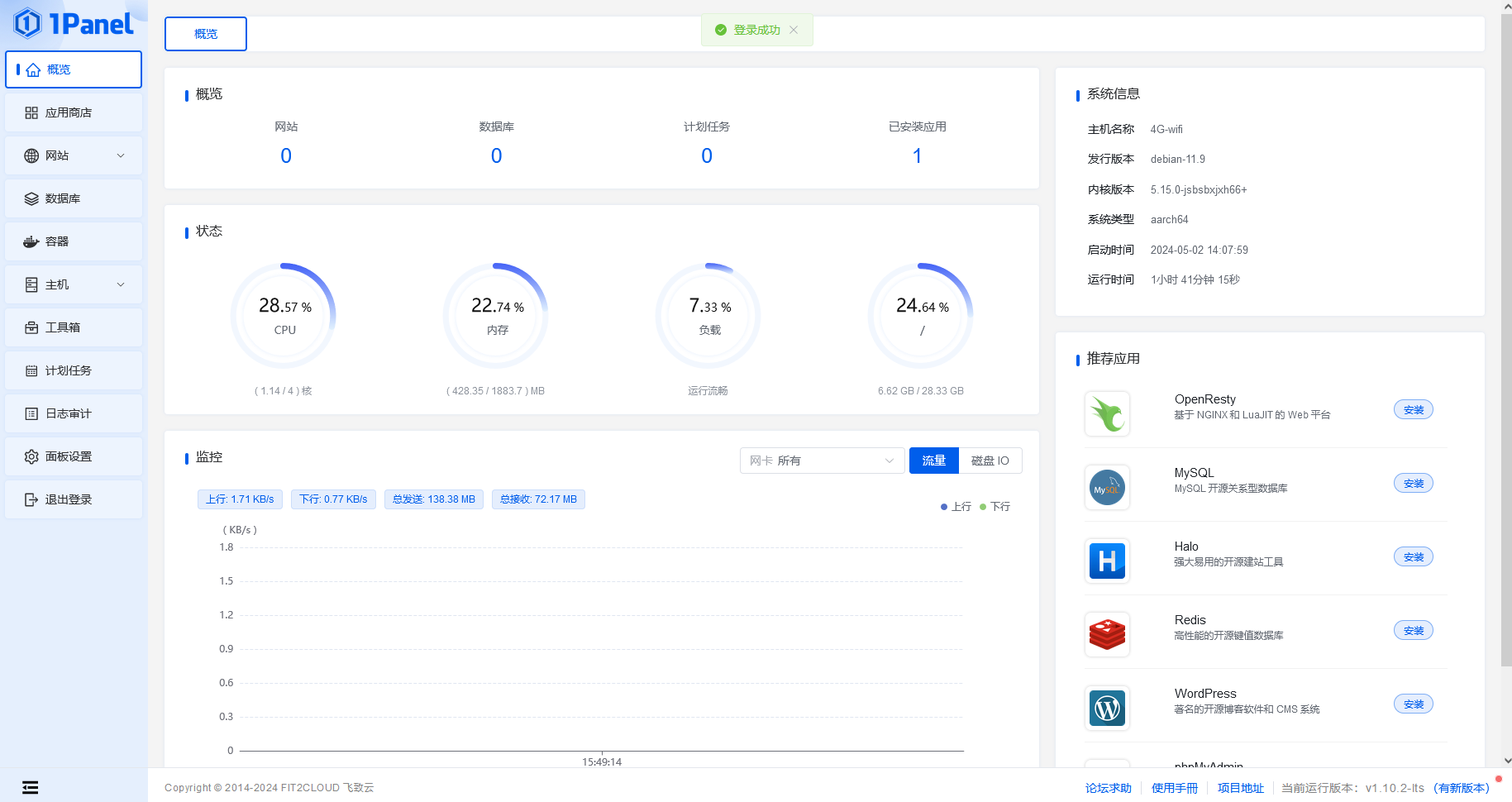Open 日志审计 menu item
The image size is (1512, 802).
74,414
